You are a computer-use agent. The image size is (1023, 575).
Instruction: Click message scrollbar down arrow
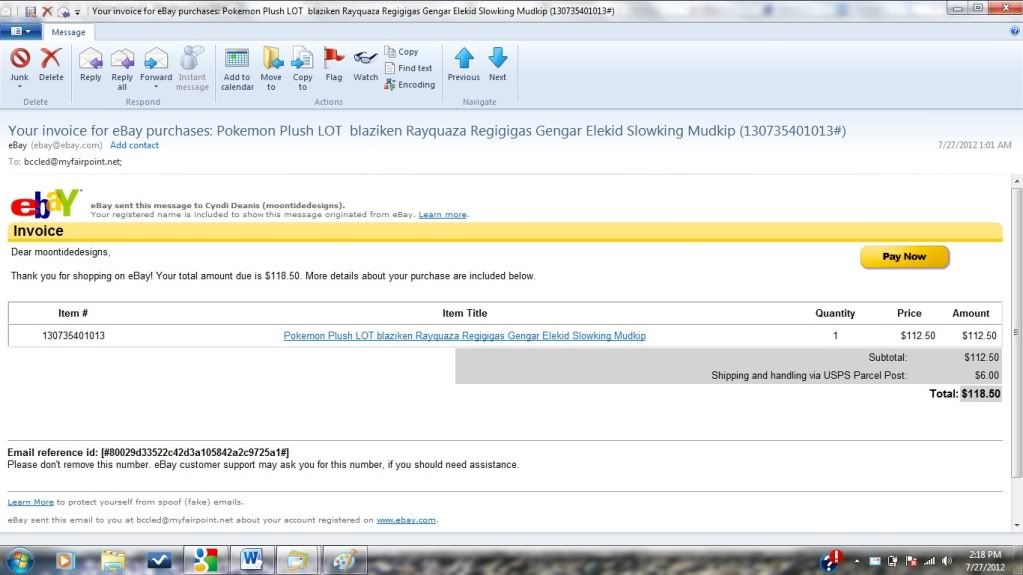(1016, 525)
